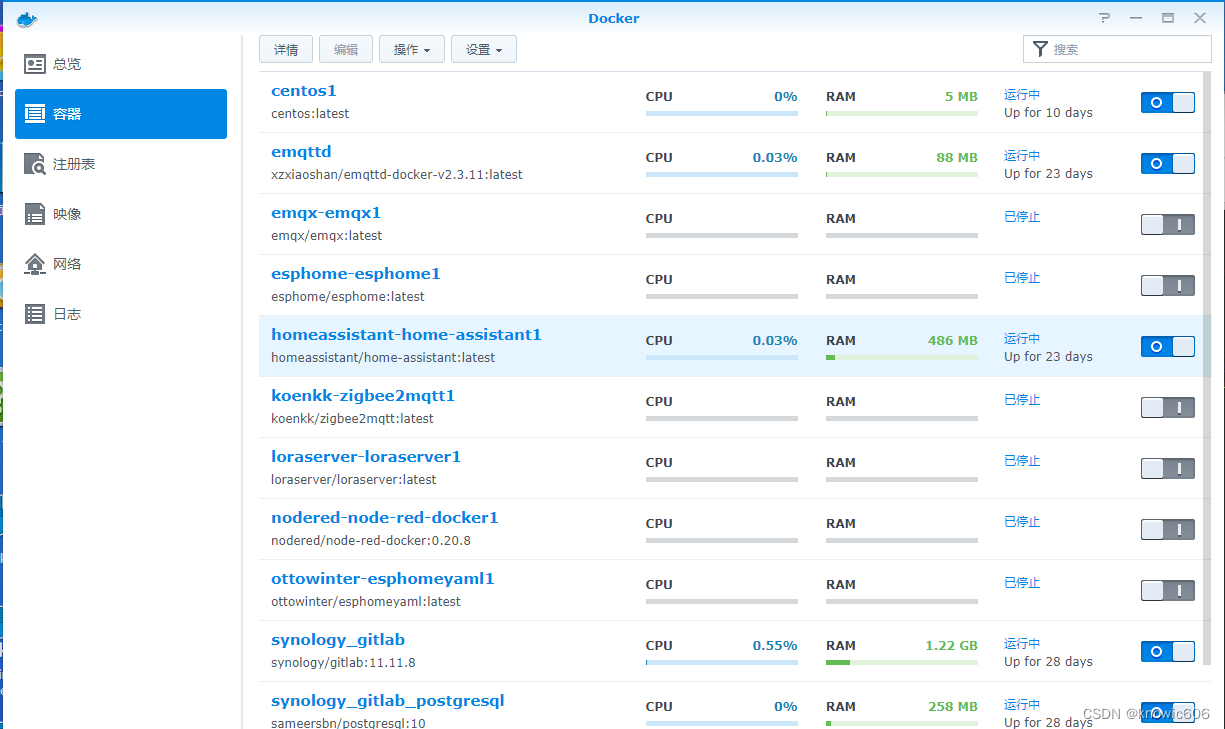Click 已停止 status of emqx-emqx1
Viewport: 1225px width, 729px height.
click(1022, 217)
